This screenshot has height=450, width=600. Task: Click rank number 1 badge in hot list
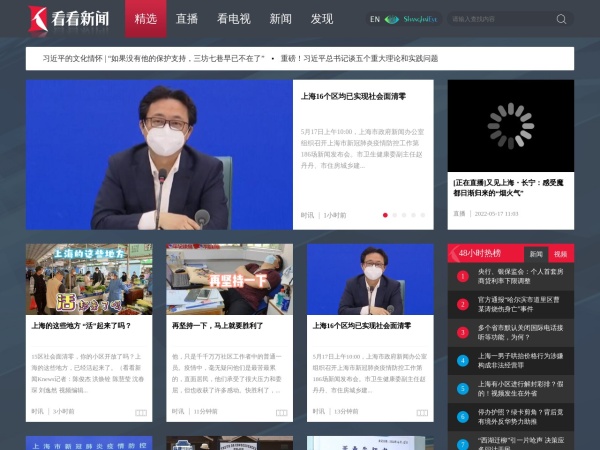(462, 275)
